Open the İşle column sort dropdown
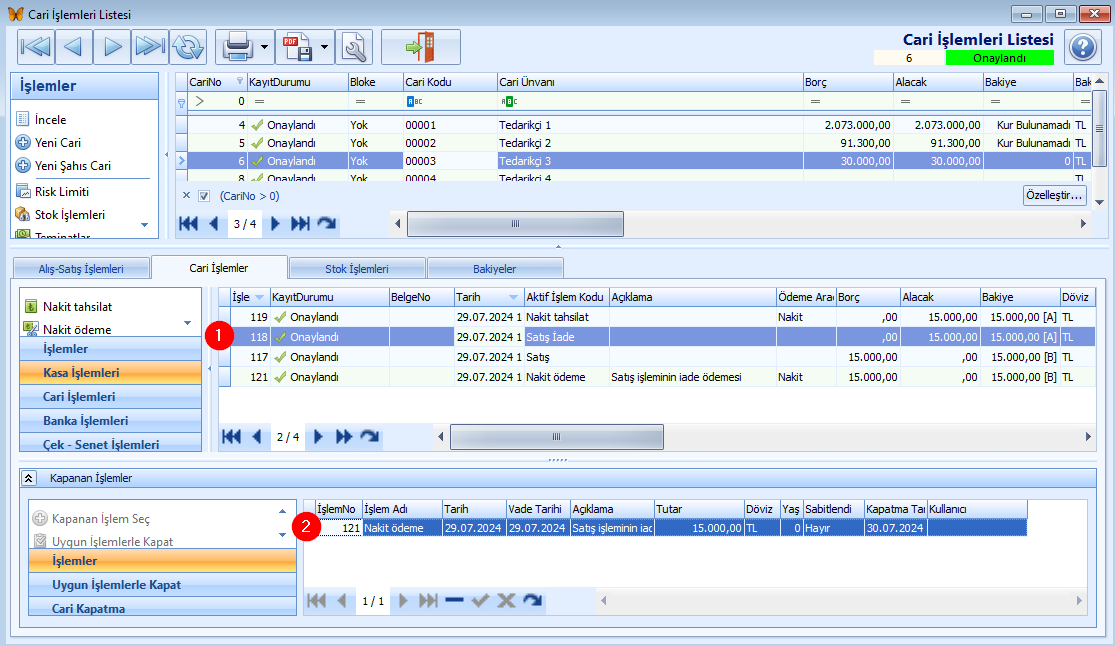Image resolution: width=1115 pixels, height=646 pixels. 260,297
